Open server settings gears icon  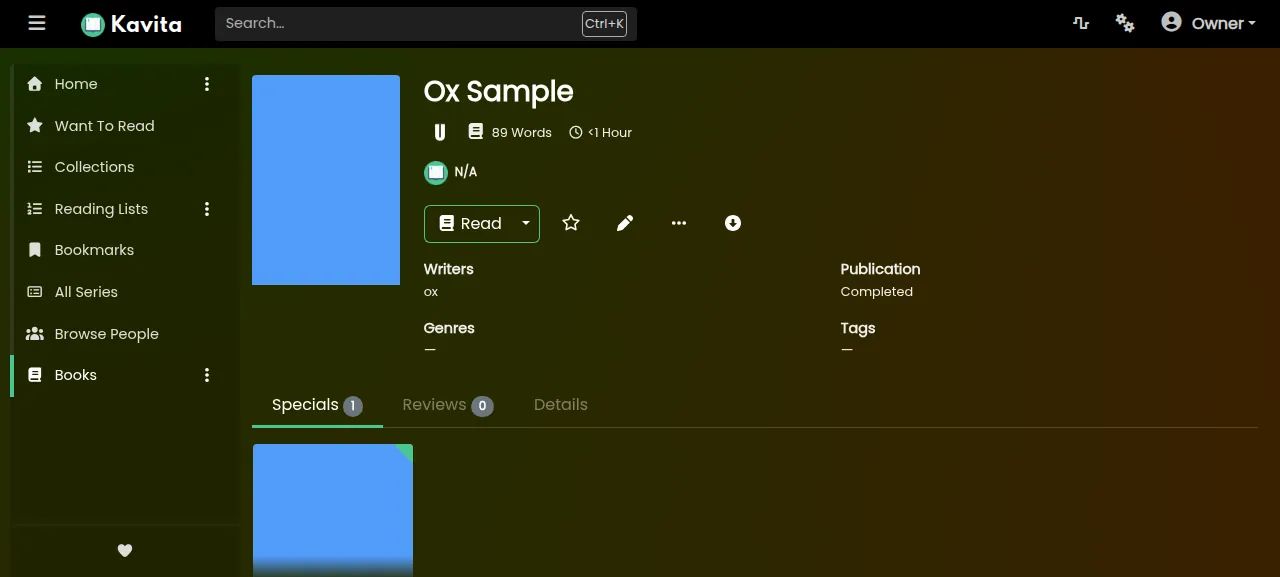coord(1125,23)
